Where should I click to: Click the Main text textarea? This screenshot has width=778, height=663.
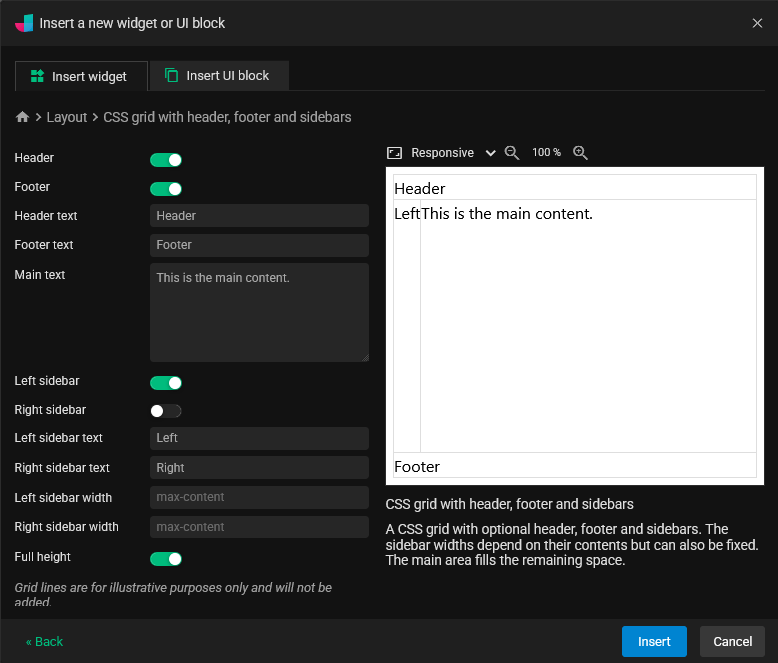coord(259,313)
